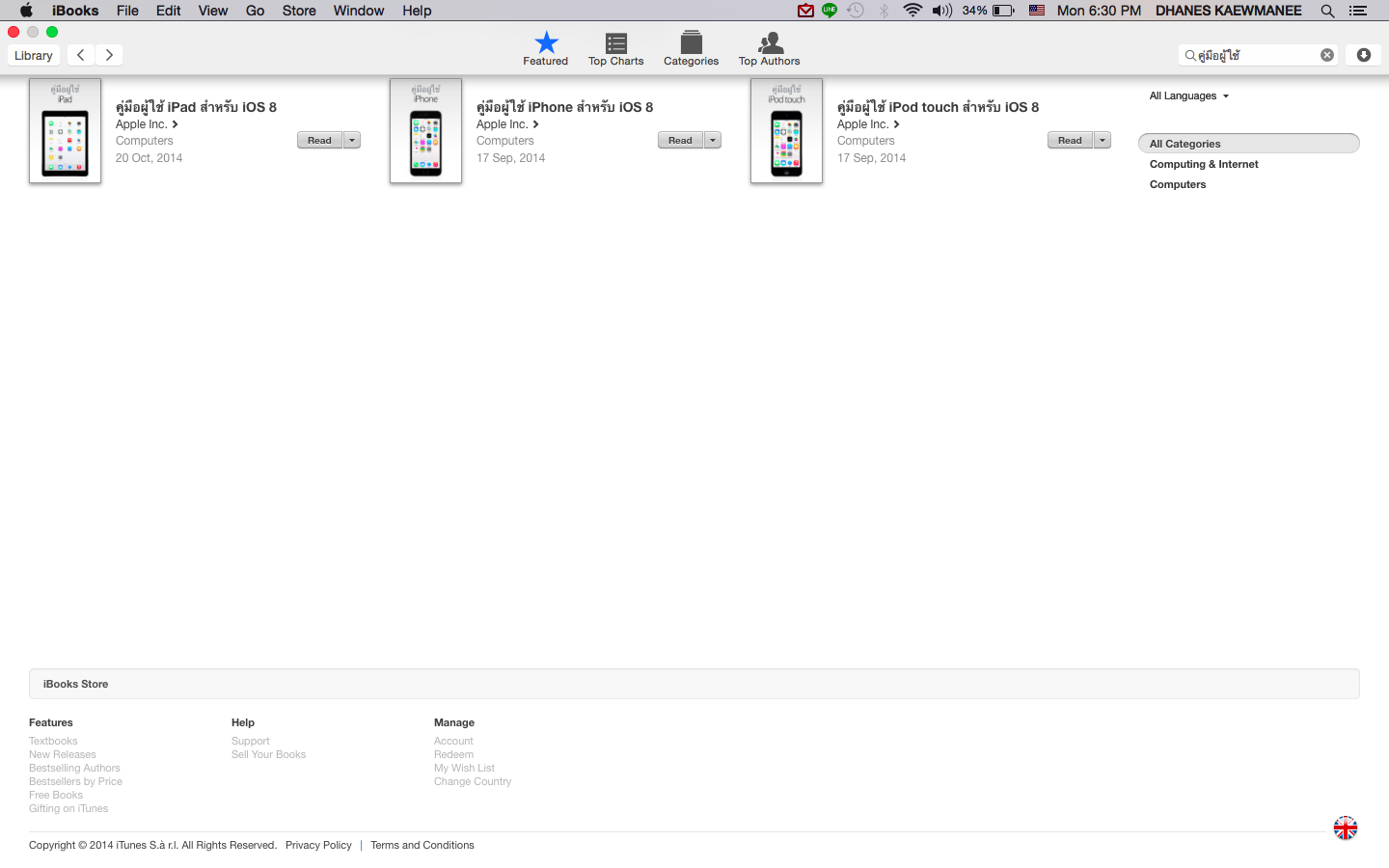Open Top Charts list icon
The image size is (1389, 868).
[x=615, y=48]
